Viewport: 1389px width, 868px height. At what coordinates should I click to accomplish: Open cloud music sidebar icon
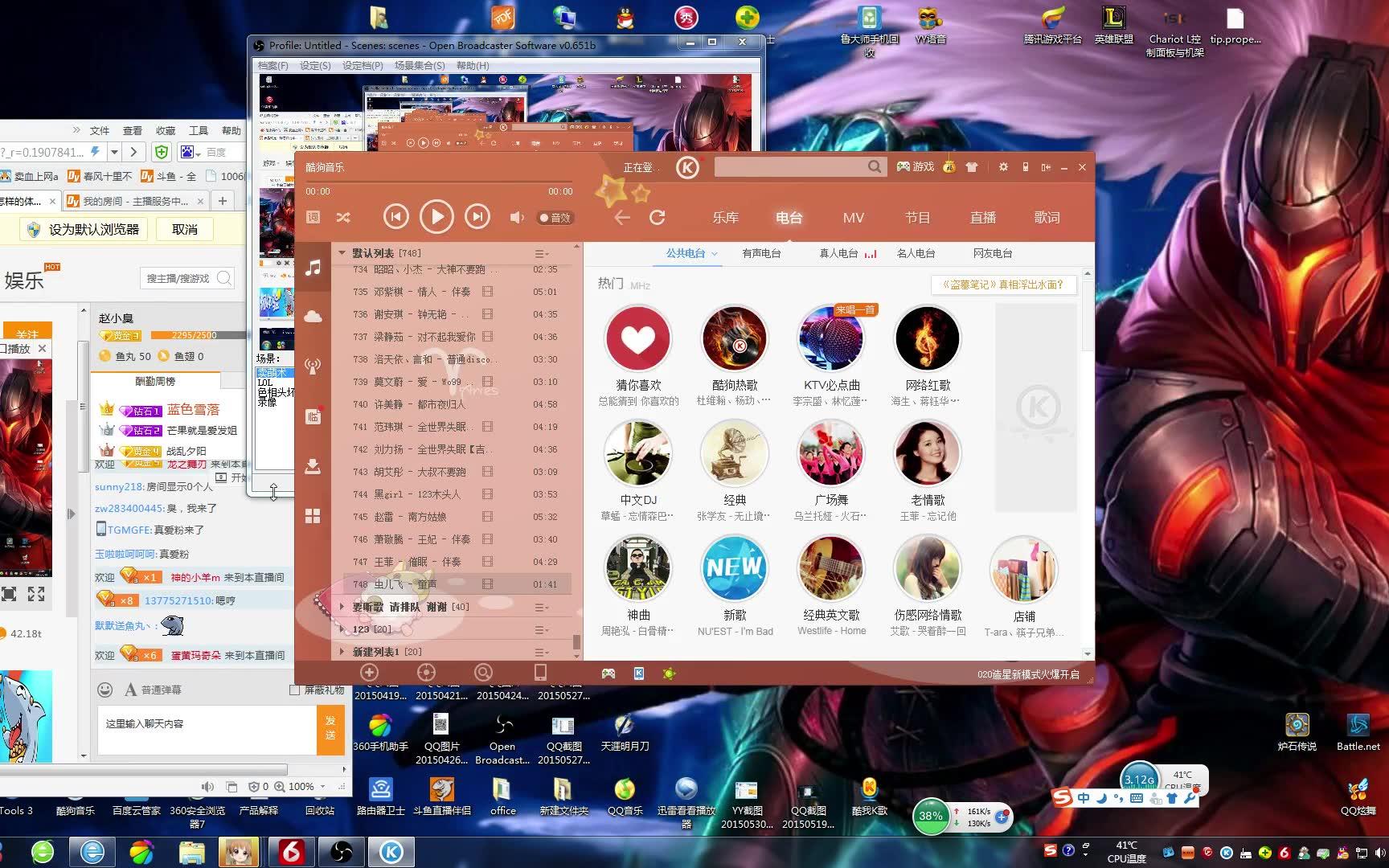[x=313, y=317]
